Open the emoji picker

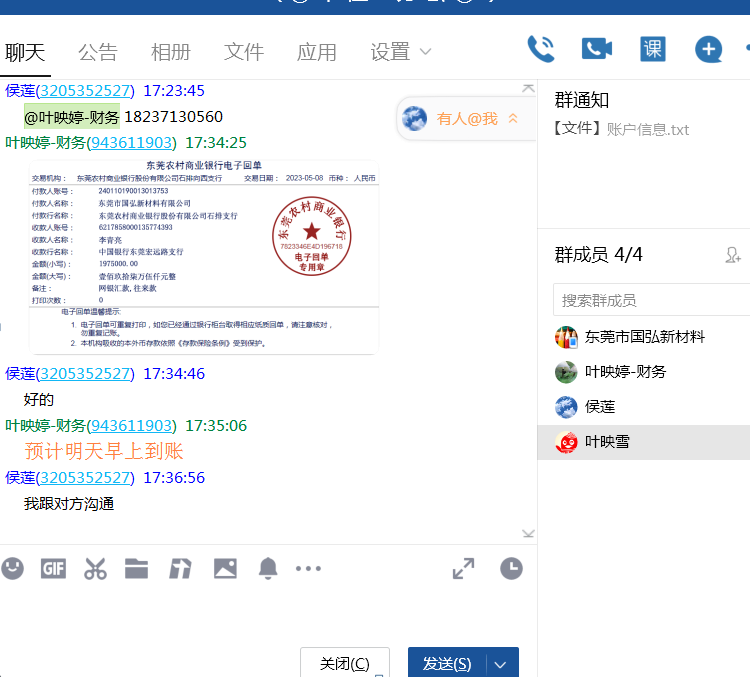click(x=12, y=568)
